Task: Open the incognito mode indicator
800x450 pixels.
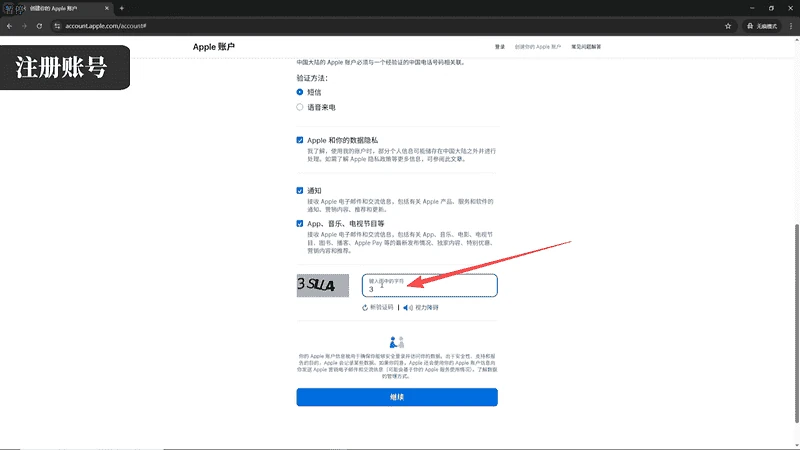Action: pyautogui.click(x=762, y=26)
